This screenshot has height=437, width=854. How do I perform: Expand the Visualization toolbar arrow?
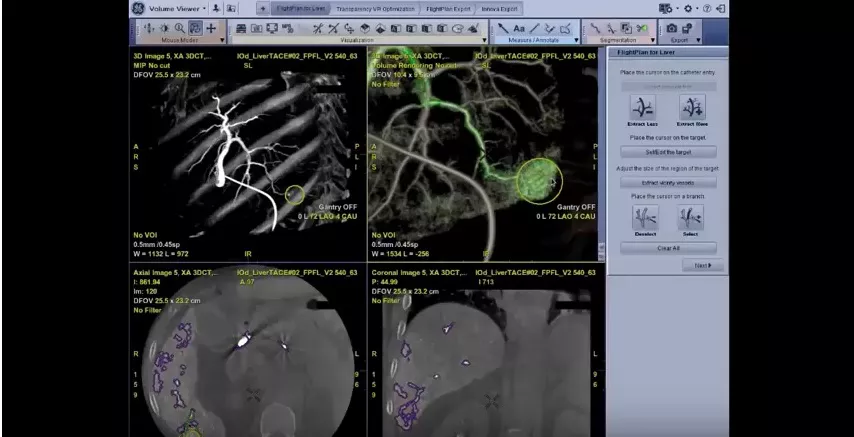click(484, 40)
